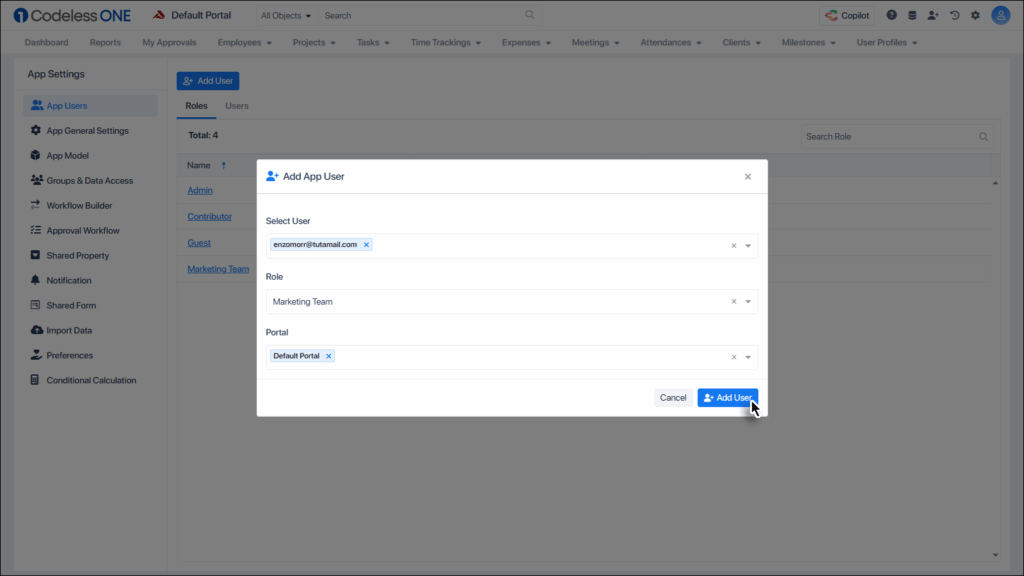The height and width of the screenshot is (576, 1024).
Task: Expand the Role dropdown arrow
Action: click(x=748, y=302)
